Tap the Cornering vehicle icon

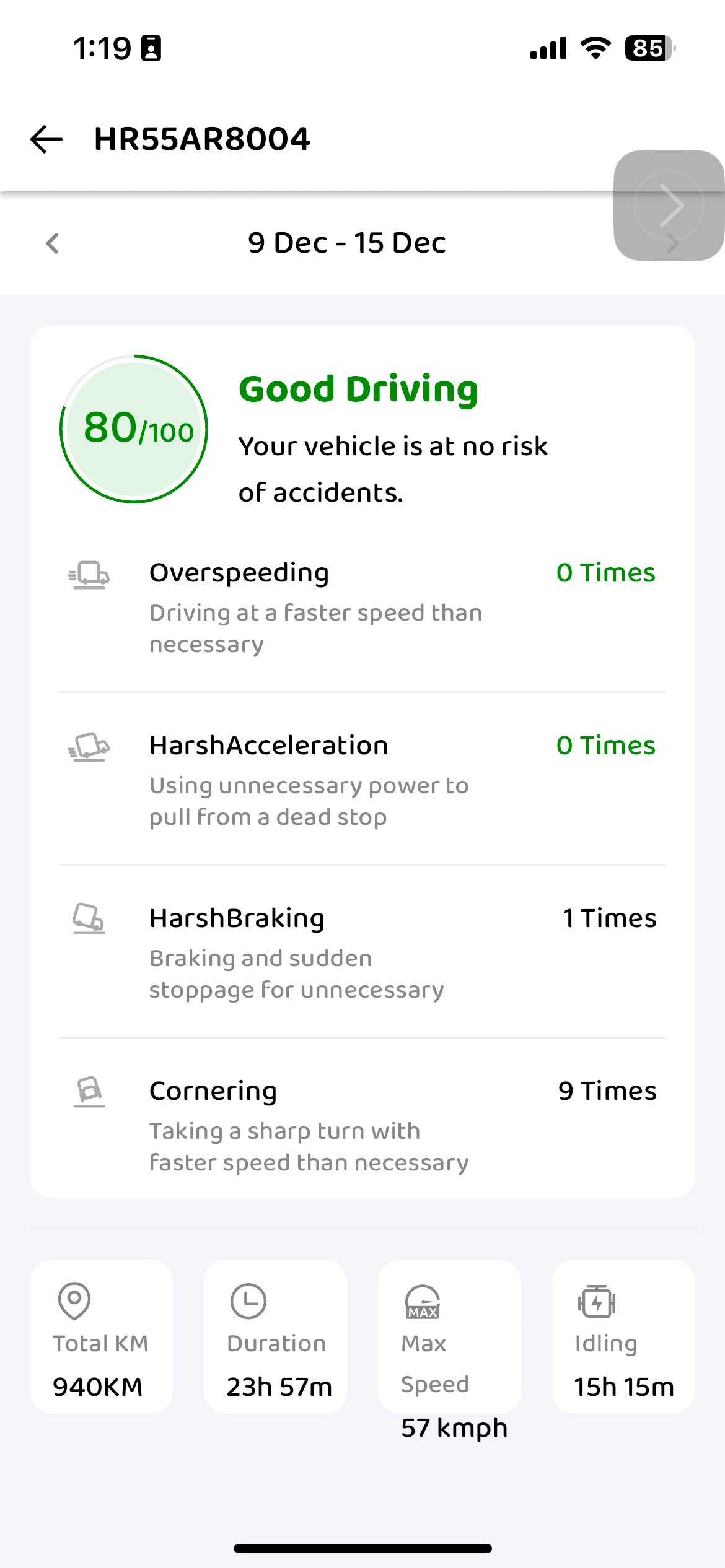point(89,1092)
